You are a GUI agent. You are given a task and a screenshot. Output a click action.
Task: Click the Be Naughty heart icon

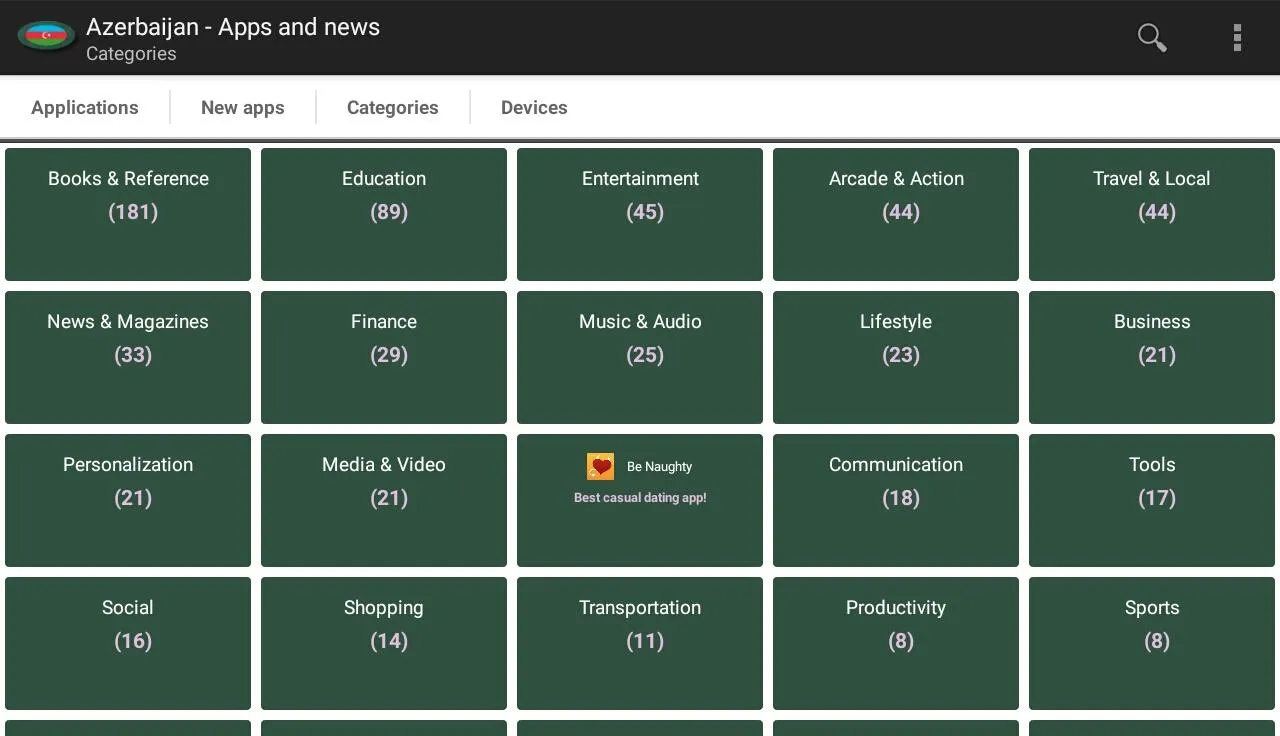pos(600,466)
